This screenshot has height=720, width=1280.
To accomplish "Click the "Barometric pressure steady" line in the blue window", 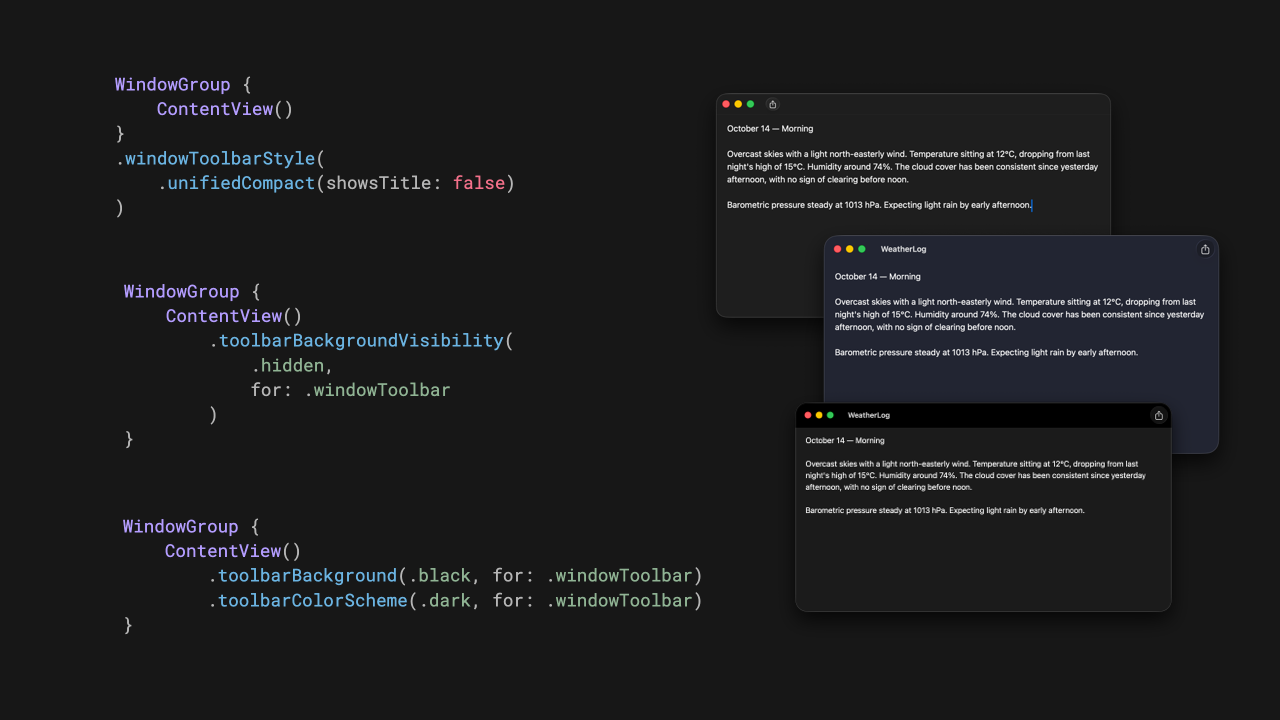I will (986, 353).
